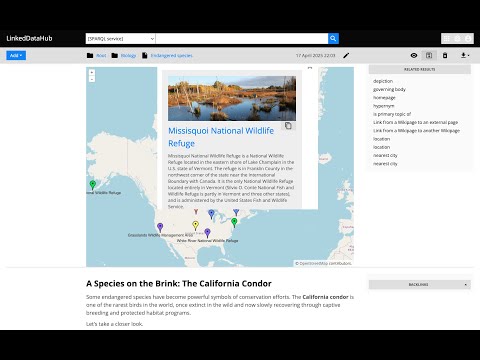Select the blue marker near Great Lakes

click(211, 214)
